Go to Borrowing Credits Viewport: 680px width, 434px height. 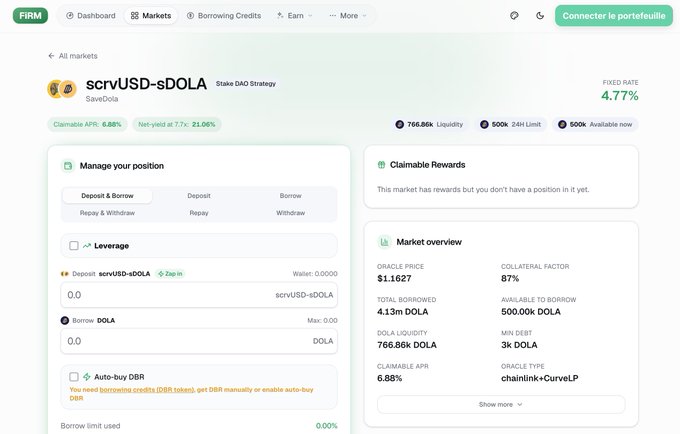(x=224, y=16)
